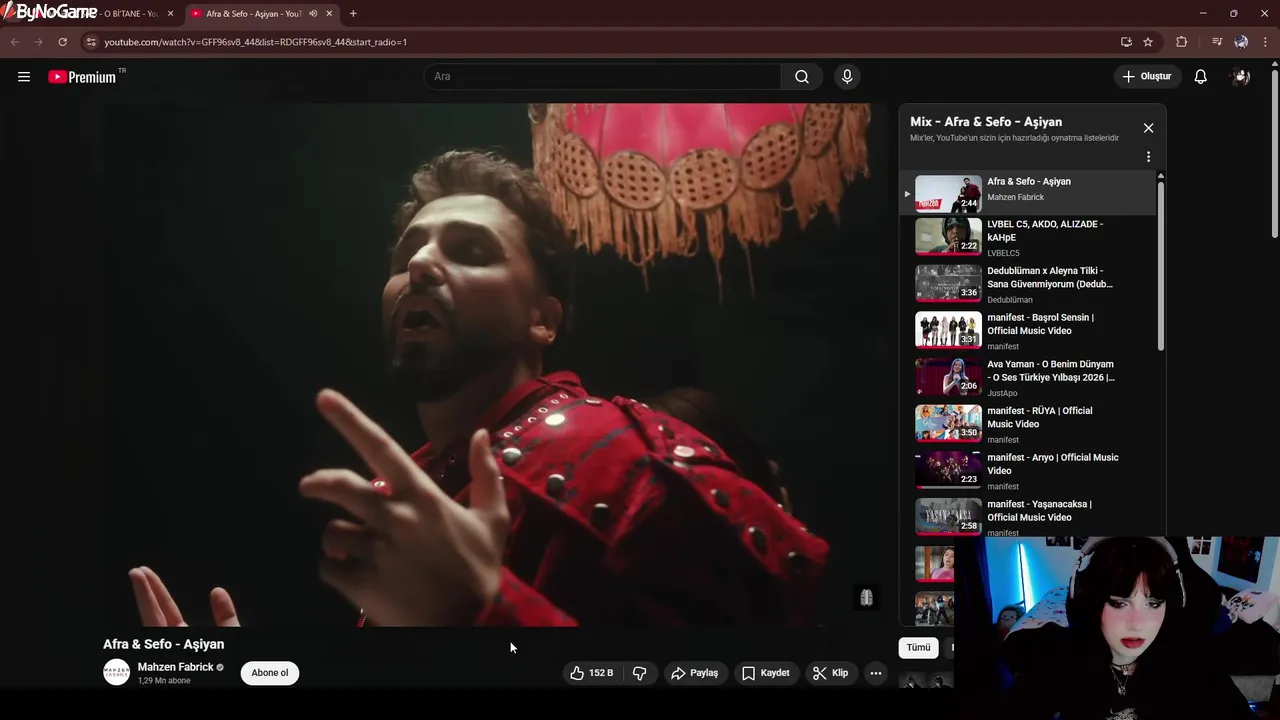Image resolution: width=1280 pixels, height=720 pixels.
Task: Open Mahzen Fabrick channel avatar
Action: pos(117,673)
